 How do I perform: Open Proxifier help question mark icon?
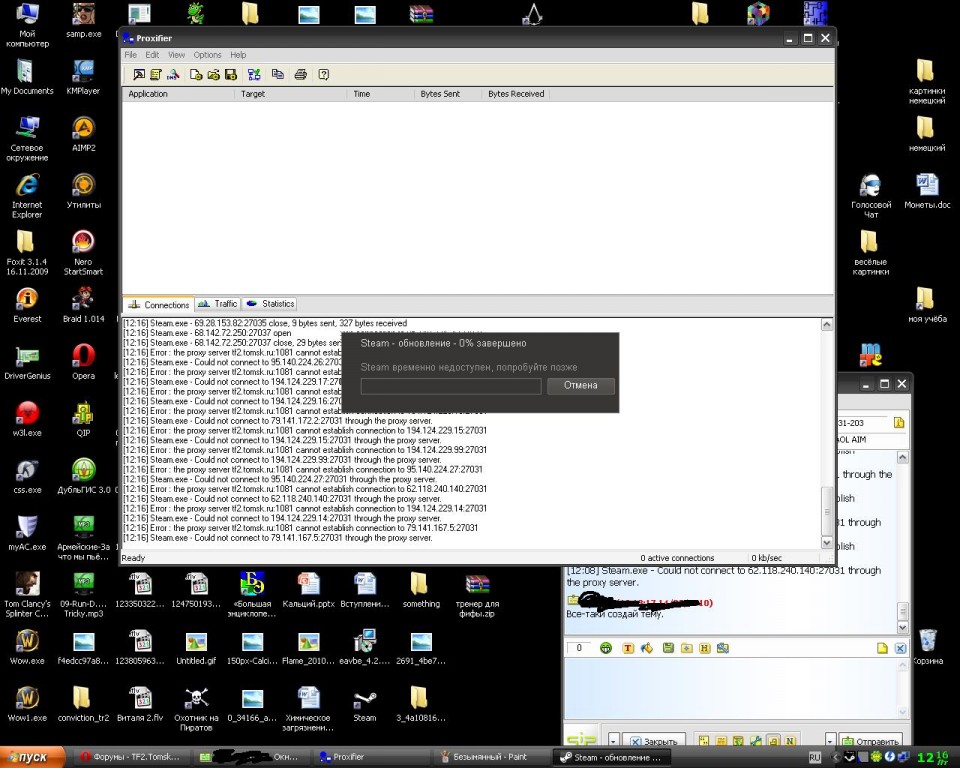point(324,75)
